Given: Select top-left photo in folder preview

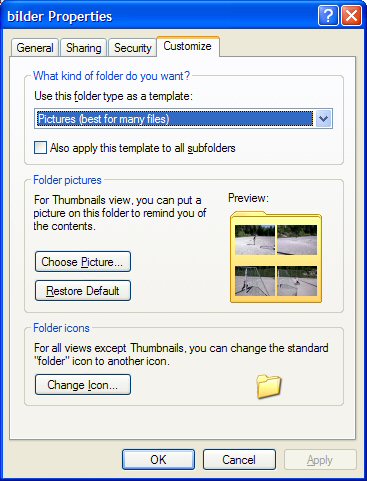Looking at the screenshot, I should pyautogui.click(x=255, y=240).
